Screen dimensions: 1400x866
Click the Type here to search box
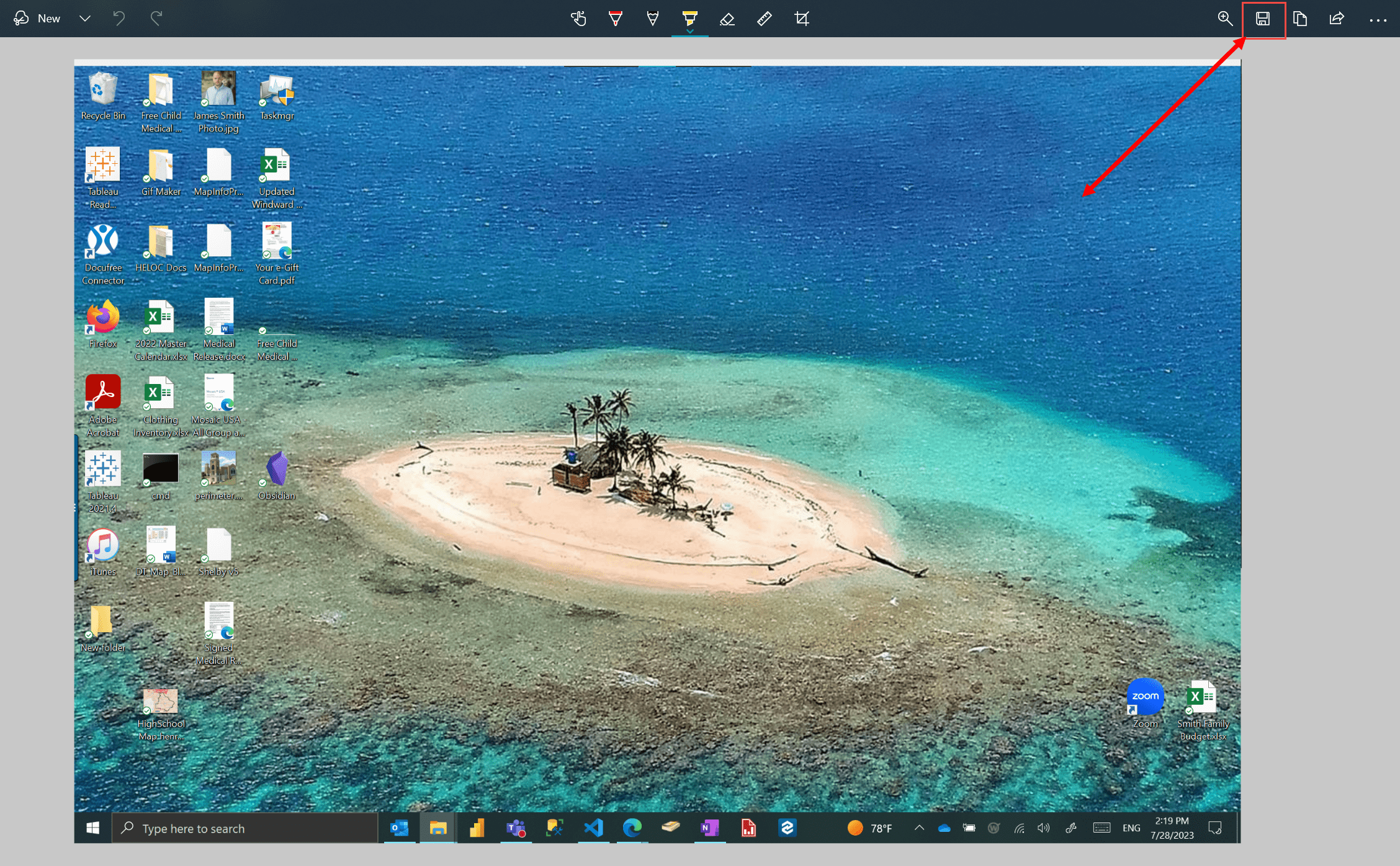tap(245, 828)
